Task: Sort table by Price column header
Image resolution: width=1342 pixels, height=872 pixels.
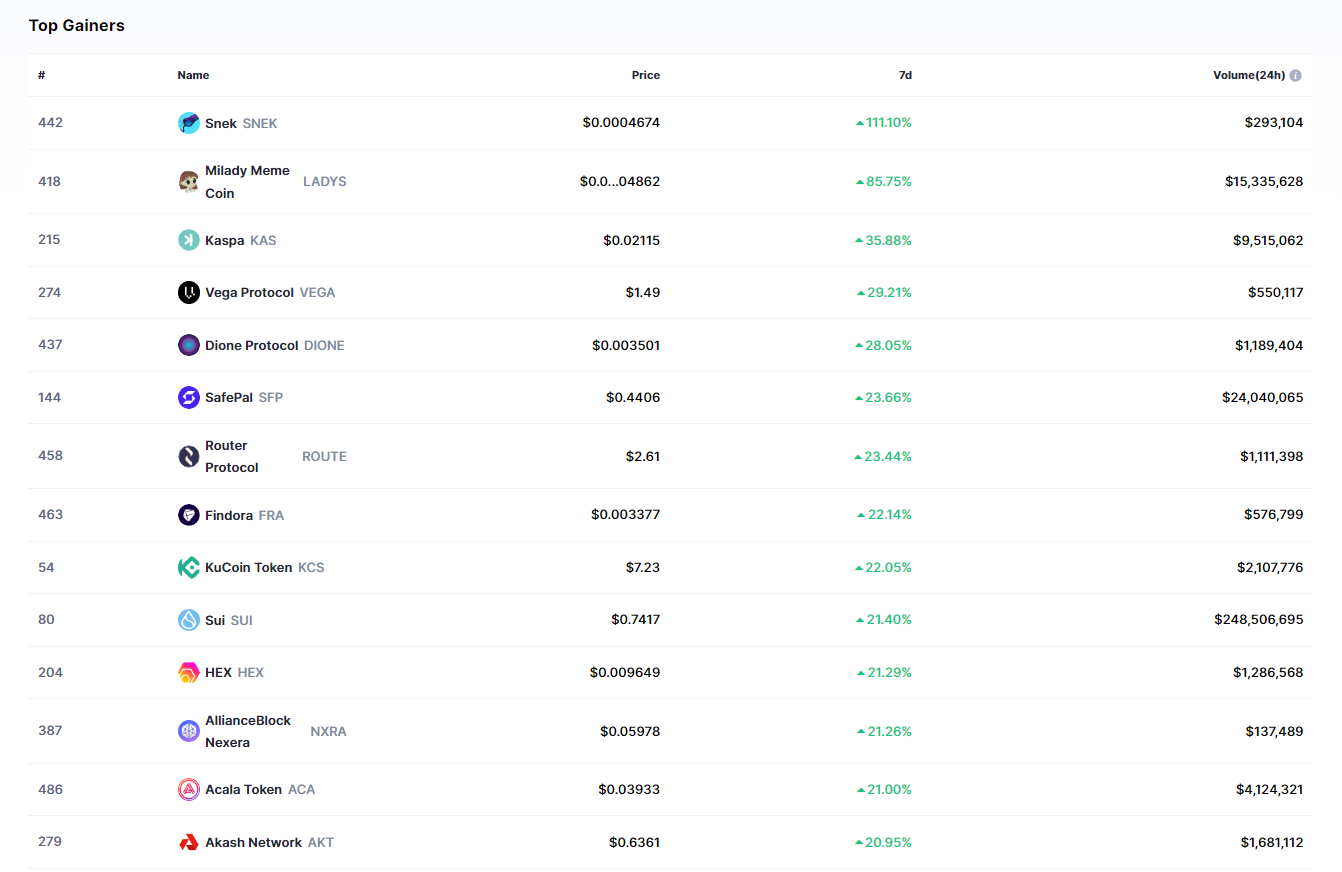Action: [x=645, y=75]
